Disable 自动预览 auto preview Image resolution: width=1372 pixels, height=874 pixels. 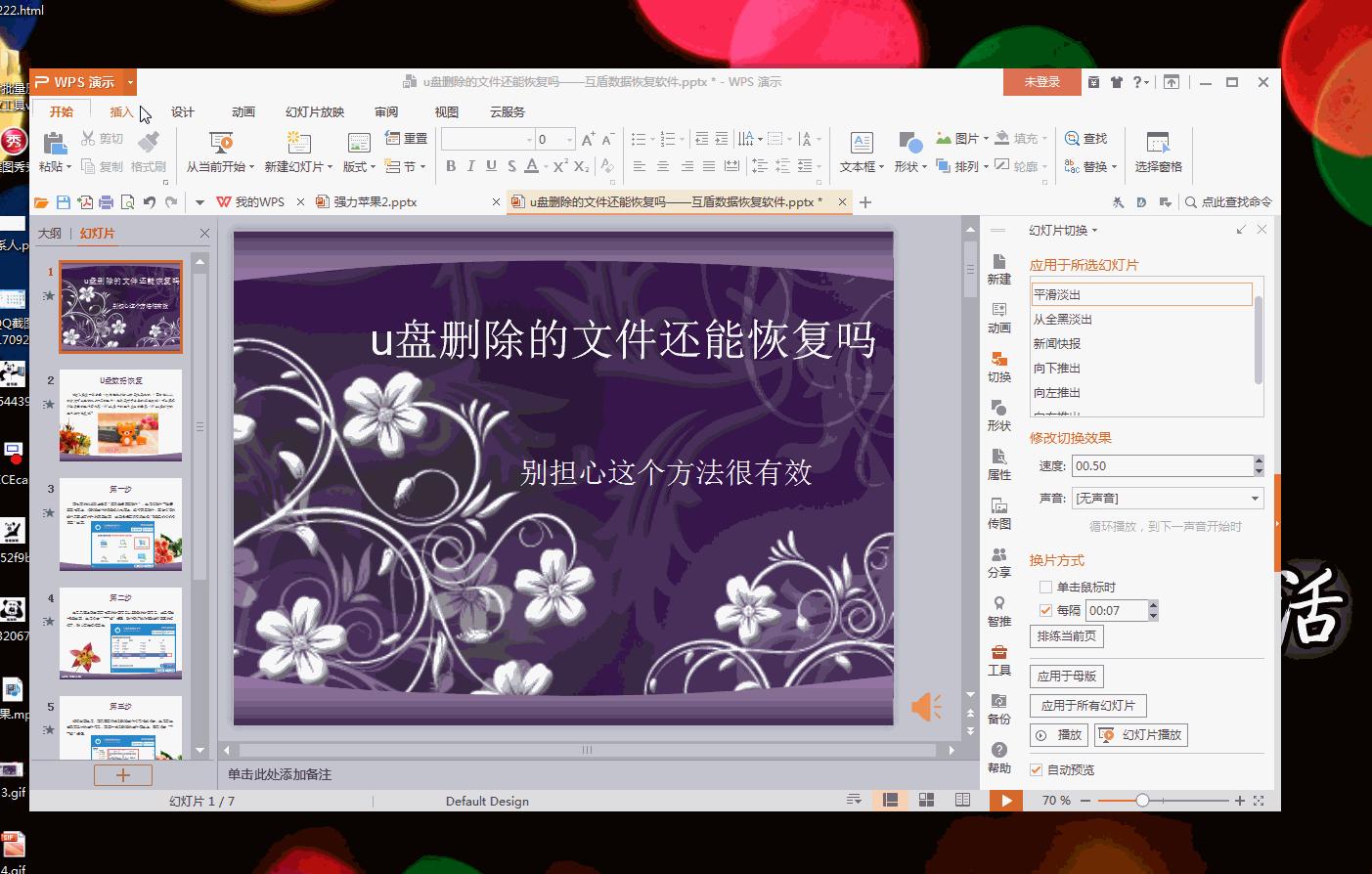click(1036, 769)
